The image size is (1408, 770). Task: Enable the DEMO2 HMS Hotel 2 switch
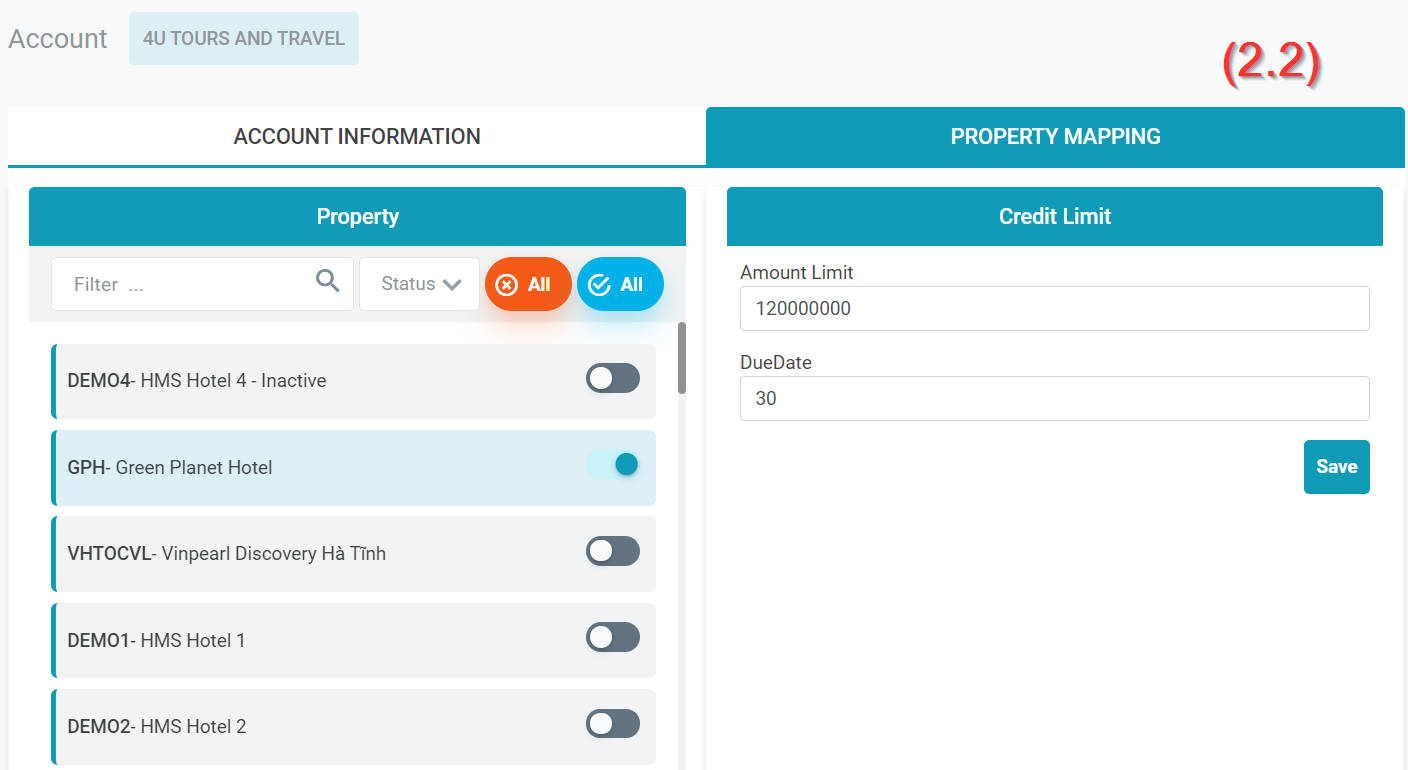point(612,724)
